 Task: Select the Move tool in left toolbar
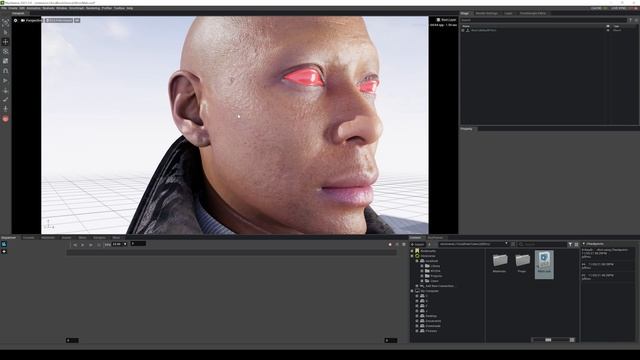(x=5, y=42)
